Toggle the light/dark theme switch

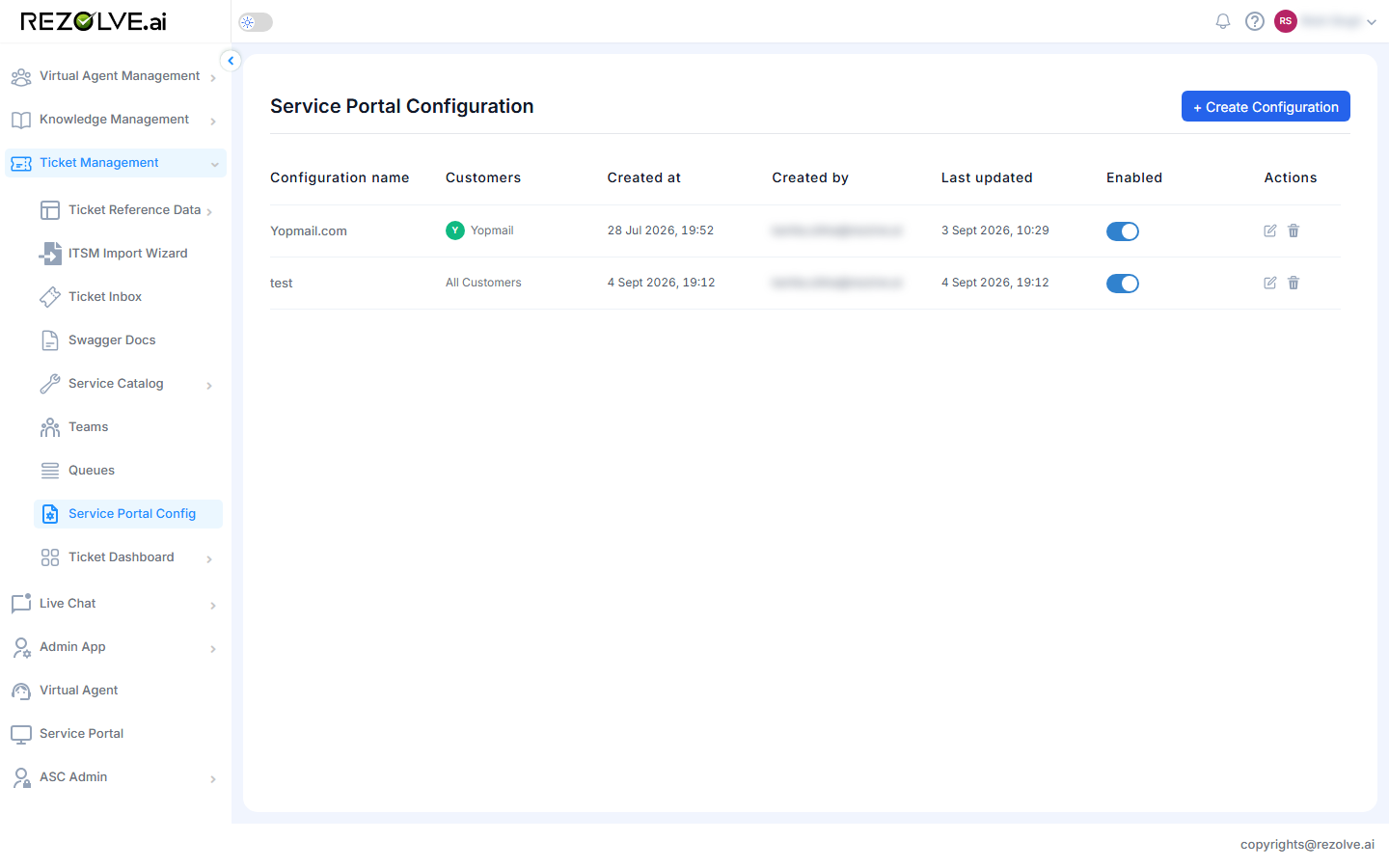pyautogui.click(x=256, y=22)
